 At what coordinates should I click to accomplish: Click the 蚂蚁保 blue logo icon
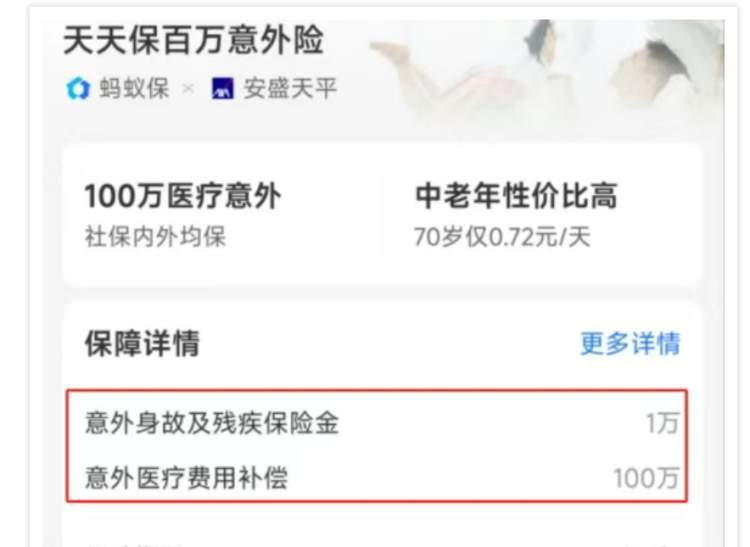pyautogui.click(x=78, y=89)
